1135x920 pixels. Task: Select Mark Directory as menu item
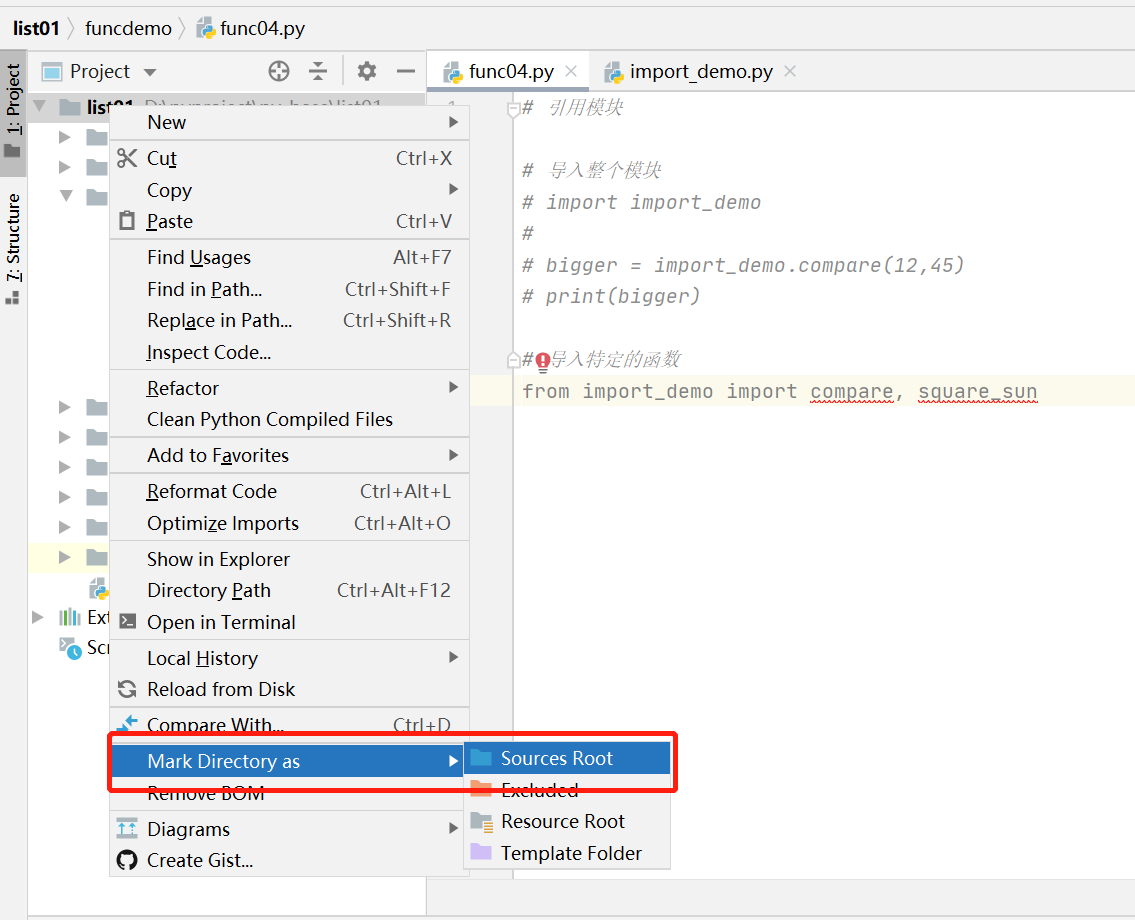[x=287, y=761]
